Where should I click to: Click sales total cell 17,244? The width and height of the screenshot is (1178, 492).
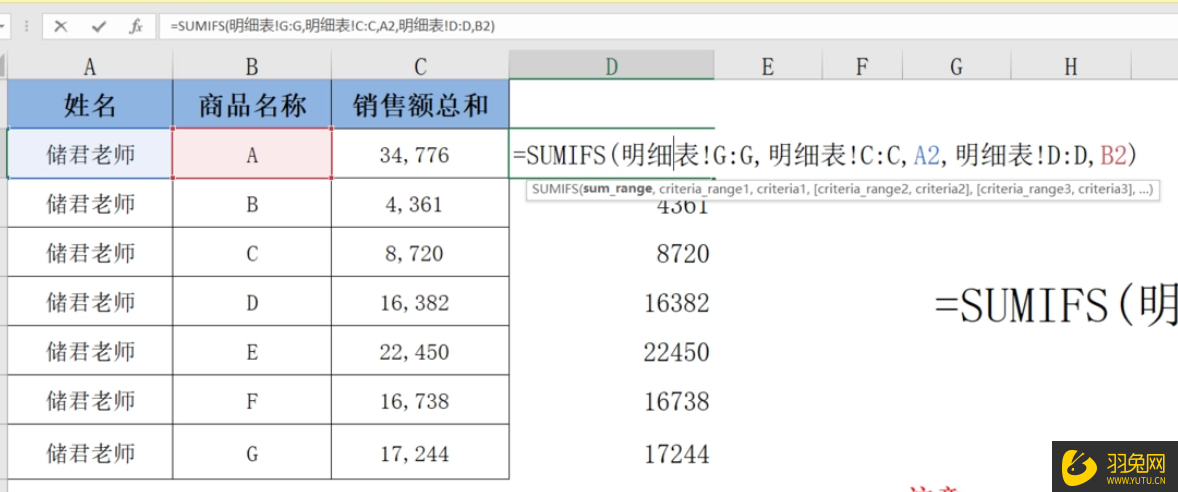pyautogui.click(x=420, y=453)
